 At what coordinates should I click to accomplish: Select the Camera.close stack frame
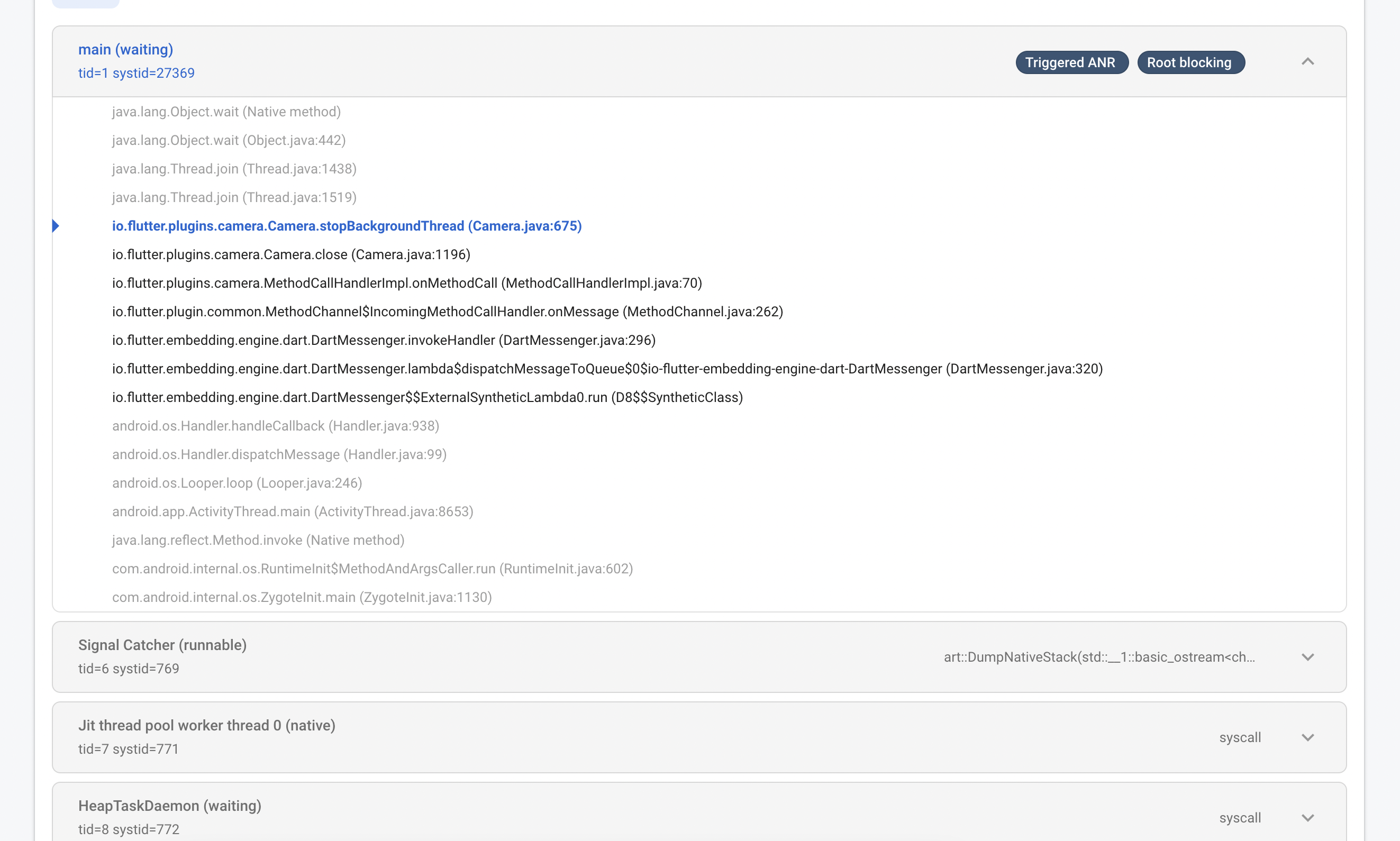(x=291, y=254)
